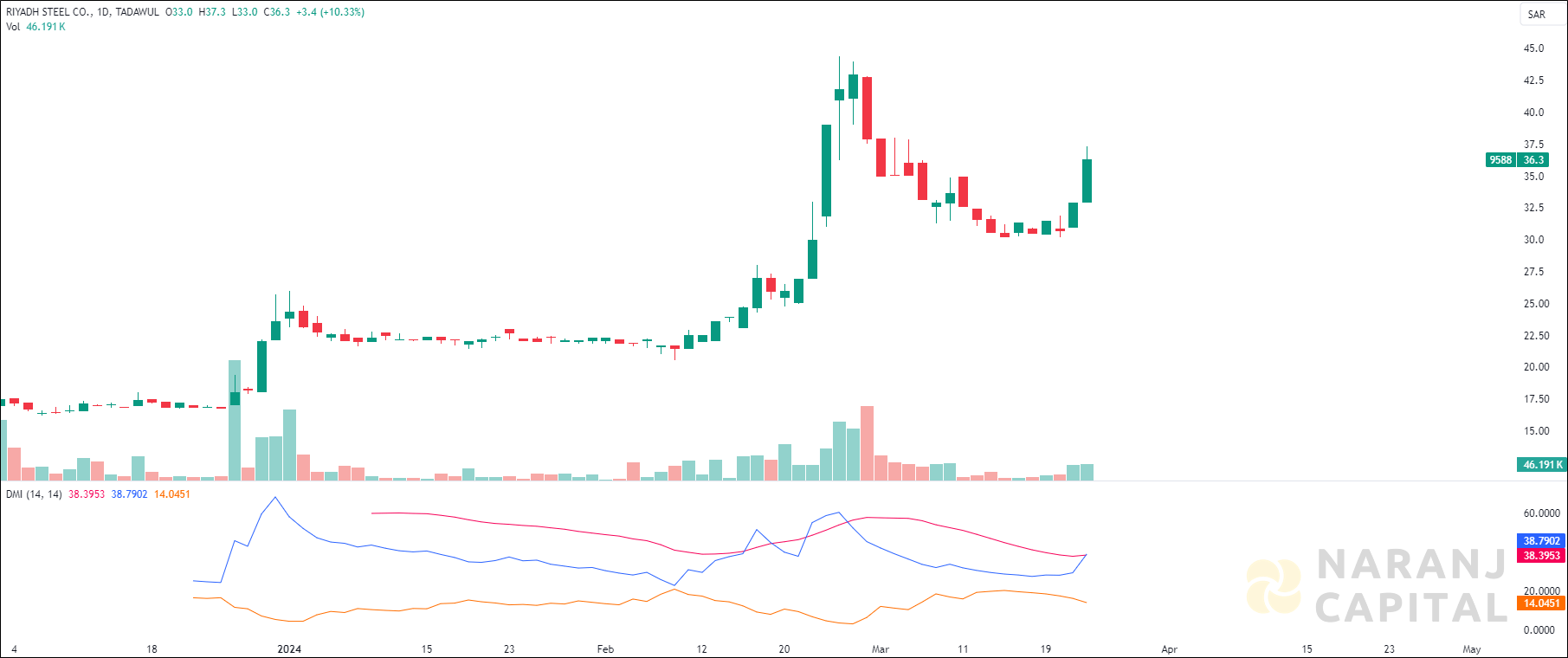1568x658 pixels.
Task: Click the 37.5 price scale label
Action: pyautogui.click(x=1533, y=145)
